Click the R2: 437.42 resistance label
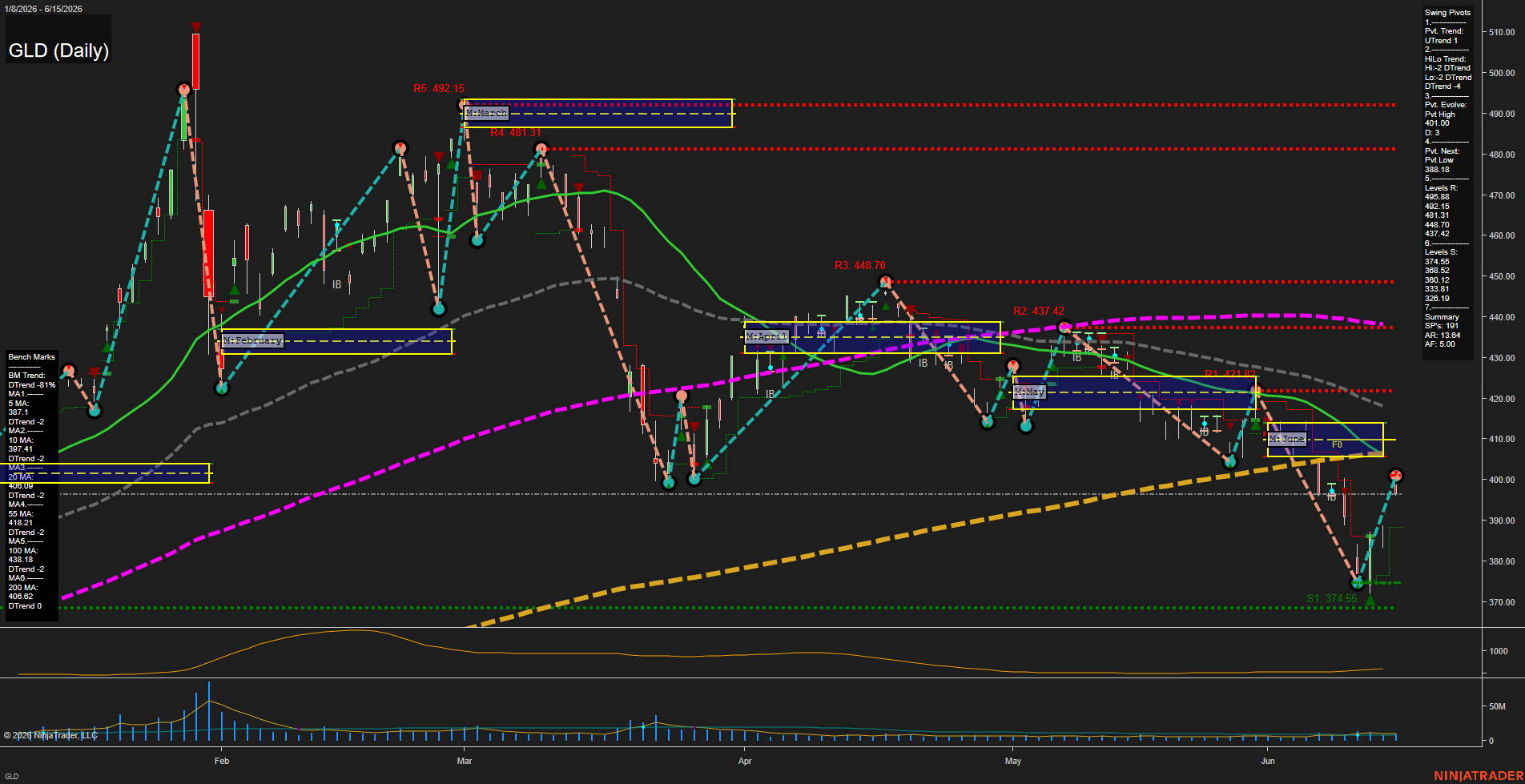The height and width of the screenshot is (784, 1525). click(x=1039, y=312)
